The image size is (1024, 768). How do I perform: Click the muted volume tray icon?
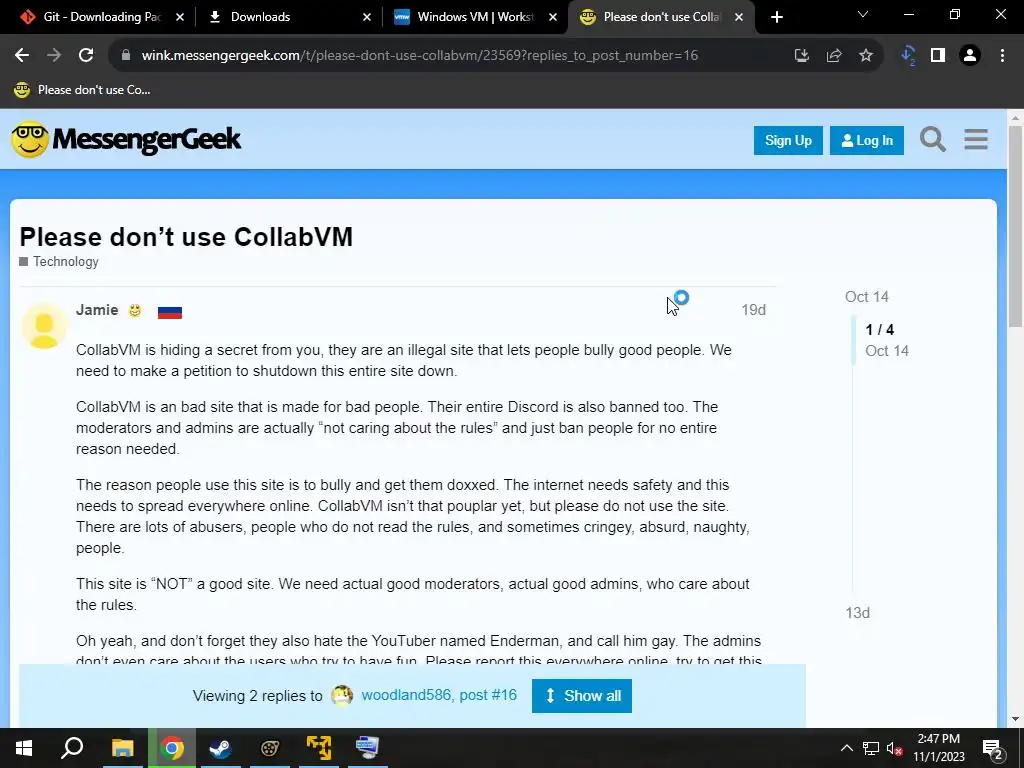(895, 748)
